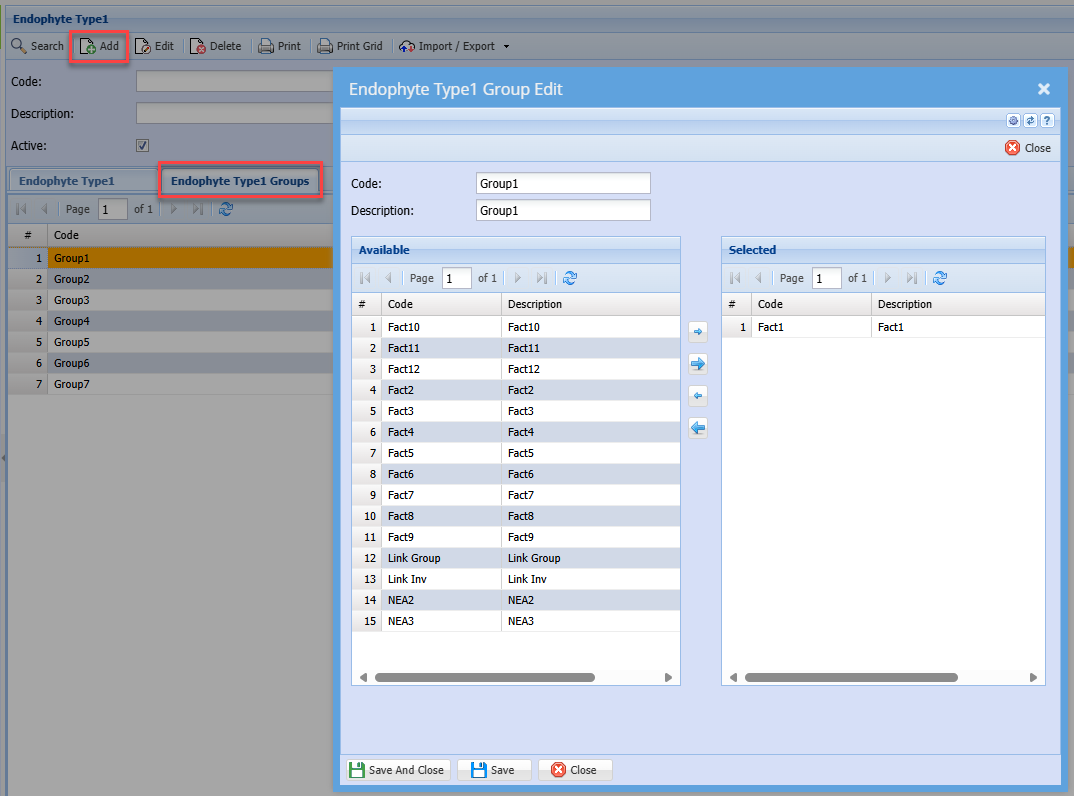Viewport: 1074px width, 796px height.
Task: Open the help icon in dialog header
Action: (1047, 120)
